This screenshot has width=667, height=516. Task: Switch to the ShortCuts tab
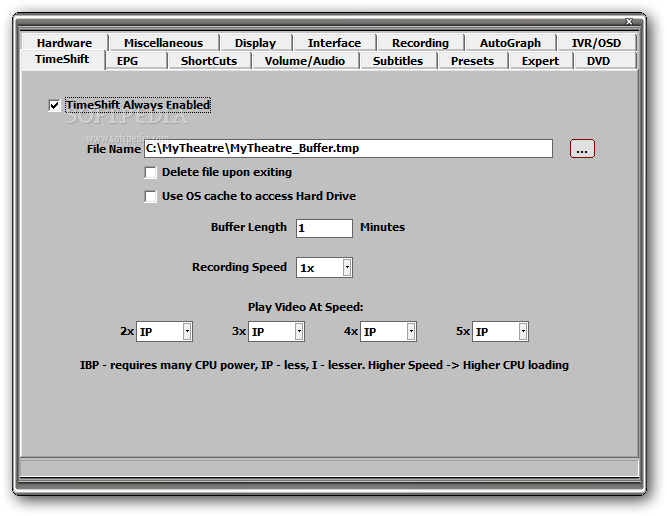click(209, 61)
